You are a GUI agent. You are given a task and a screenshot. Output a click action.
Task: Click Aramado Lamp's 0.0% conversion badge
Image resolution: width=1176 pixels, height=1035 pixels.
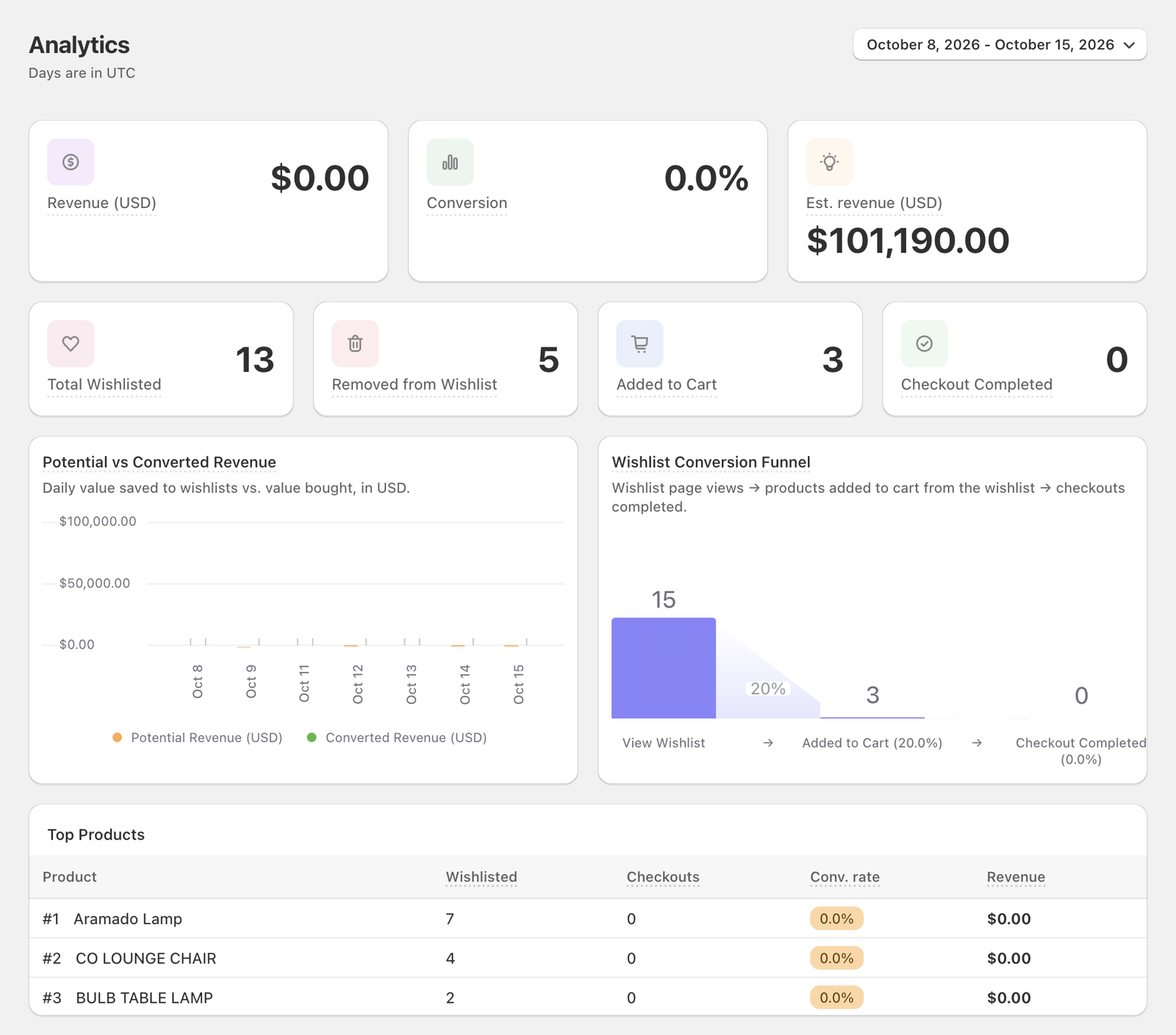pos(836,919)
